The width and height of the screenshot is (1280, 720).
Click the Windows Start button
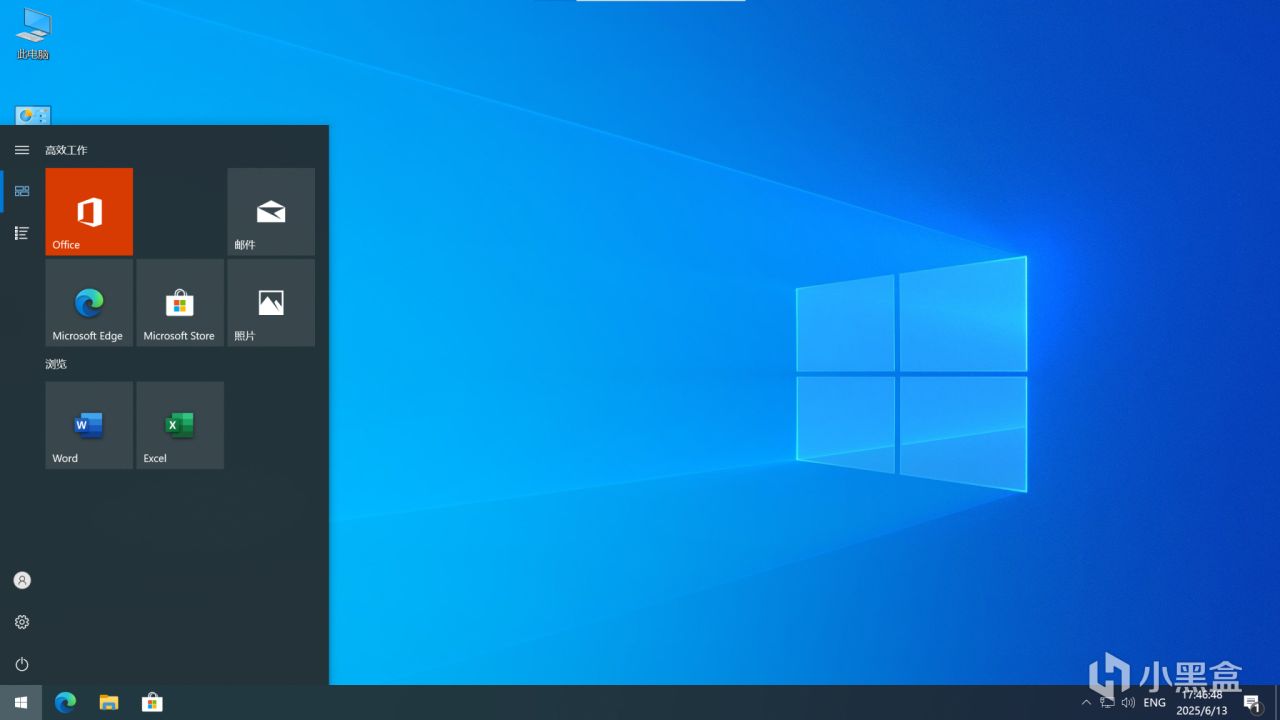tap(21, 703)
